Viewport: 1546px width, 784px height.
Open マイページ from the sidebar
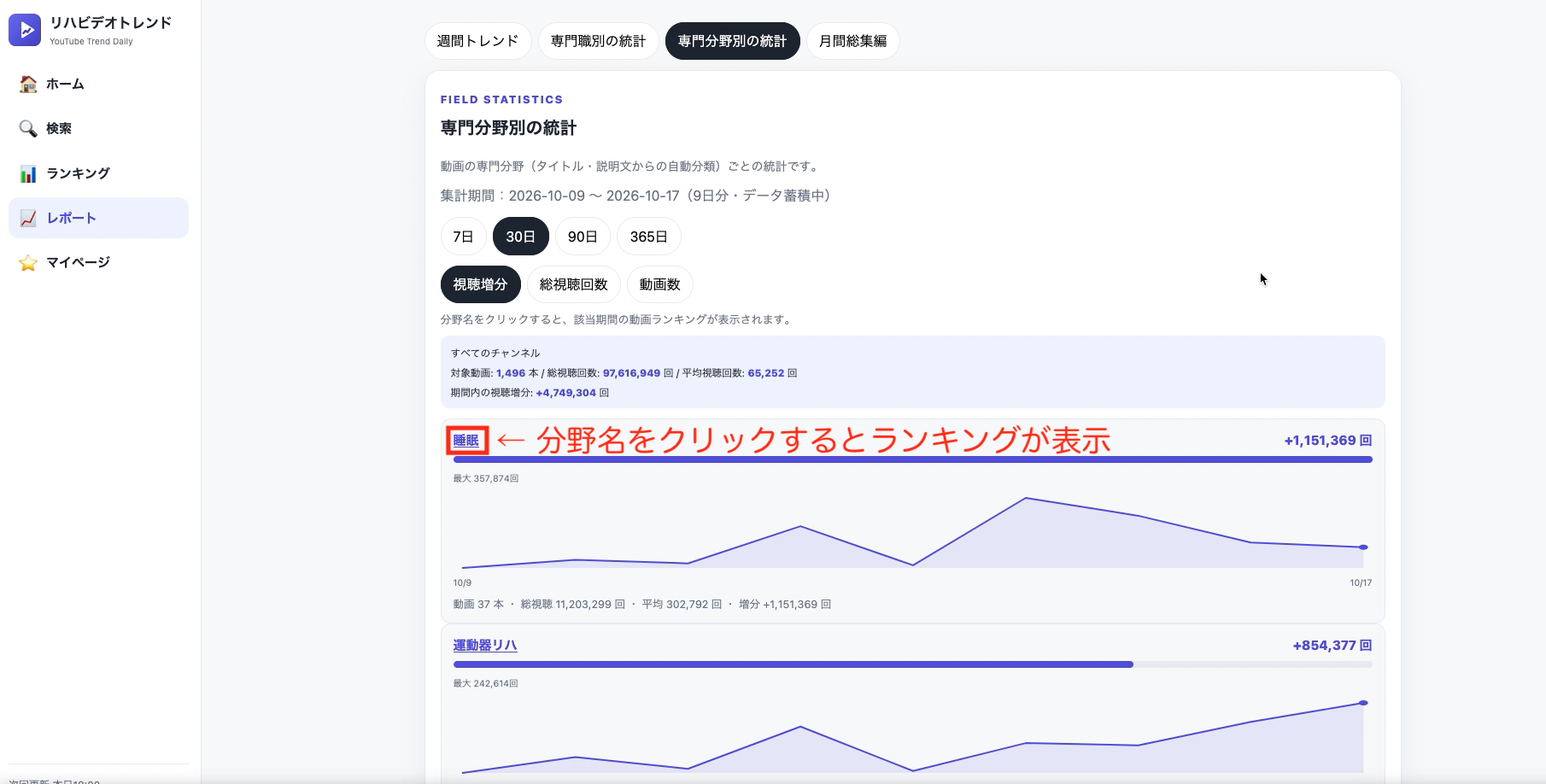pyautogui.click(x=98, y=262)
